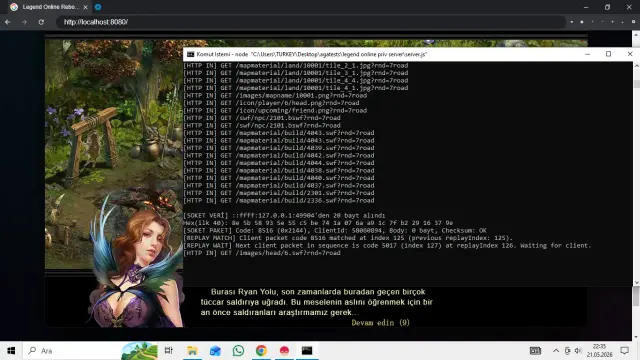Click the console line for tile_4_1.jpg

(x=296, y=88)
